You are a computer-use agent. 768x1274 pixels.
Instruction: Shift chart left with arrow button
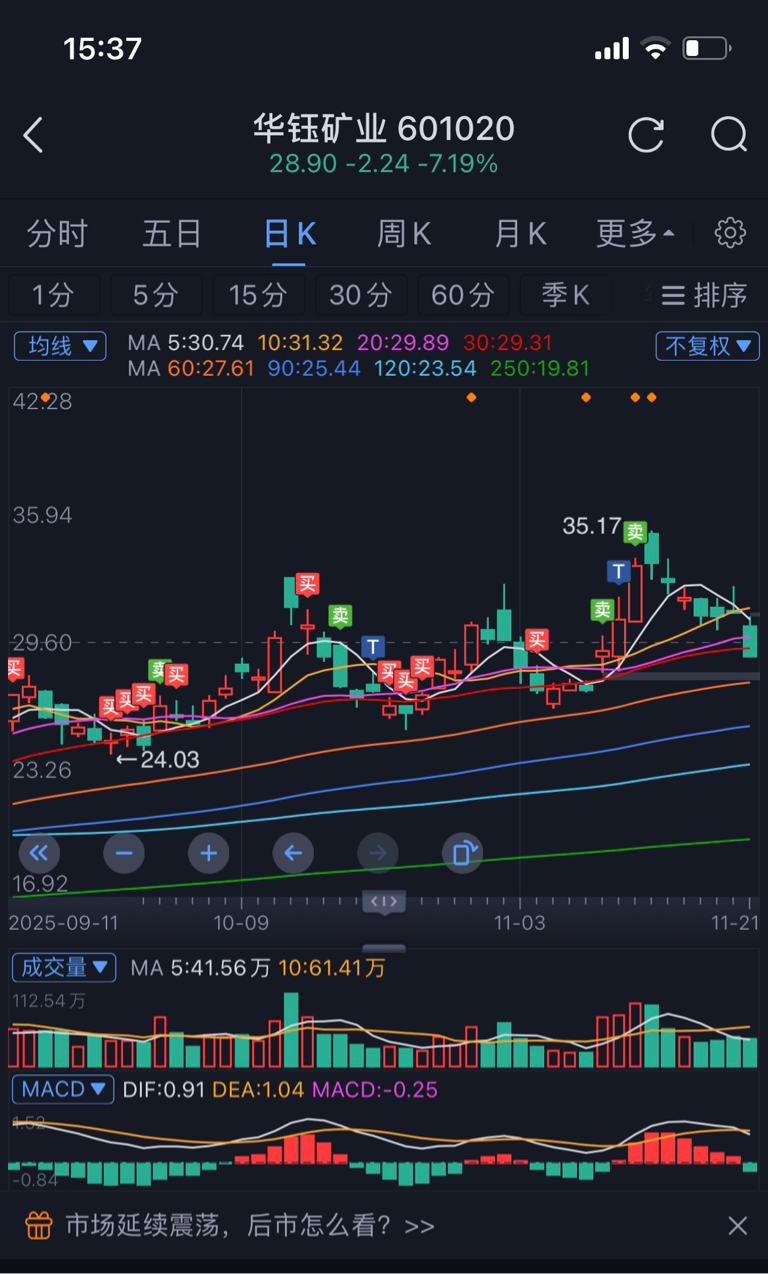(293, 853)
